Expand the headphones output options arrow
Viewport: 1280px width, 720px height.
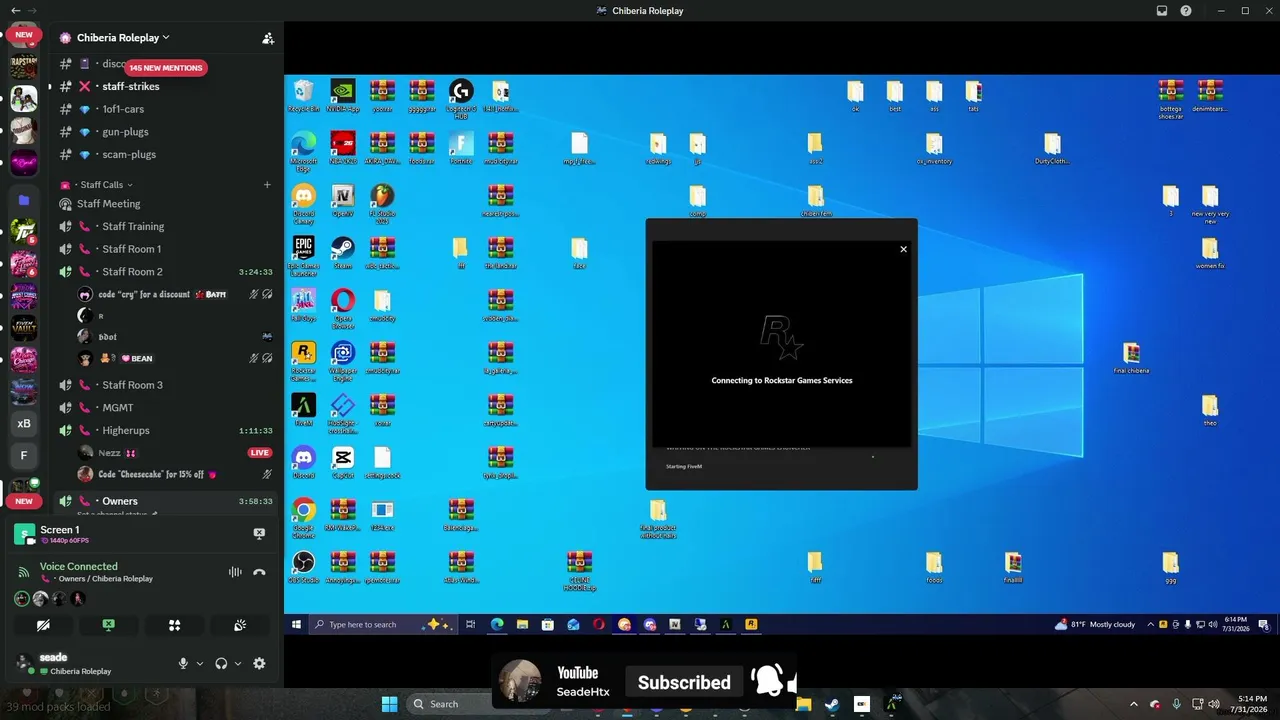point(238,664)
